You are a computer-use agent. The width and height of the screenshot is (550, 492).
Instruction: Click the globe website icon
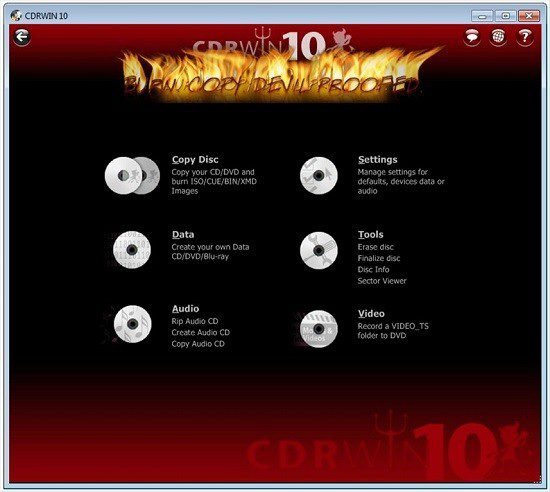(498, 37)
